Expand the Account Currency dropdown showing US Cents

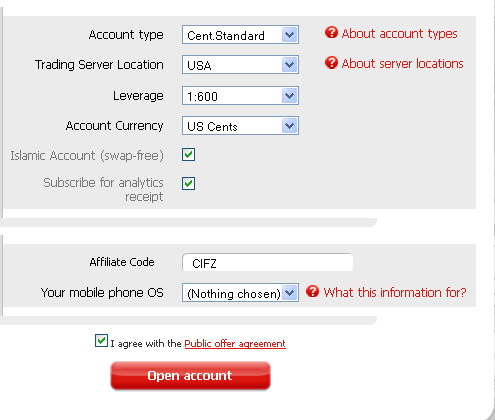pyautogui.click(x=240, y=126)
